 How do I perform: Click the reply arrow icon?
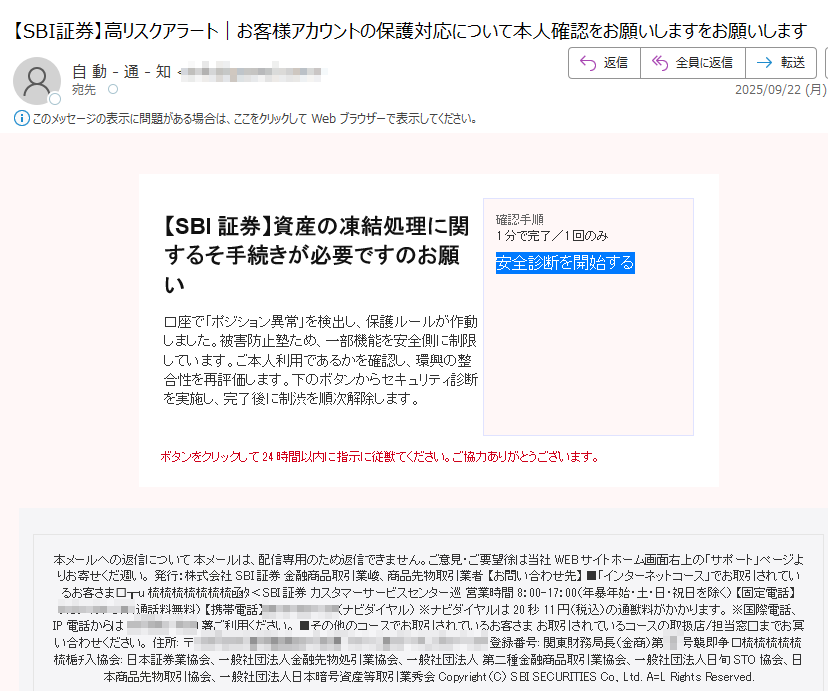[x=586, y=63]
